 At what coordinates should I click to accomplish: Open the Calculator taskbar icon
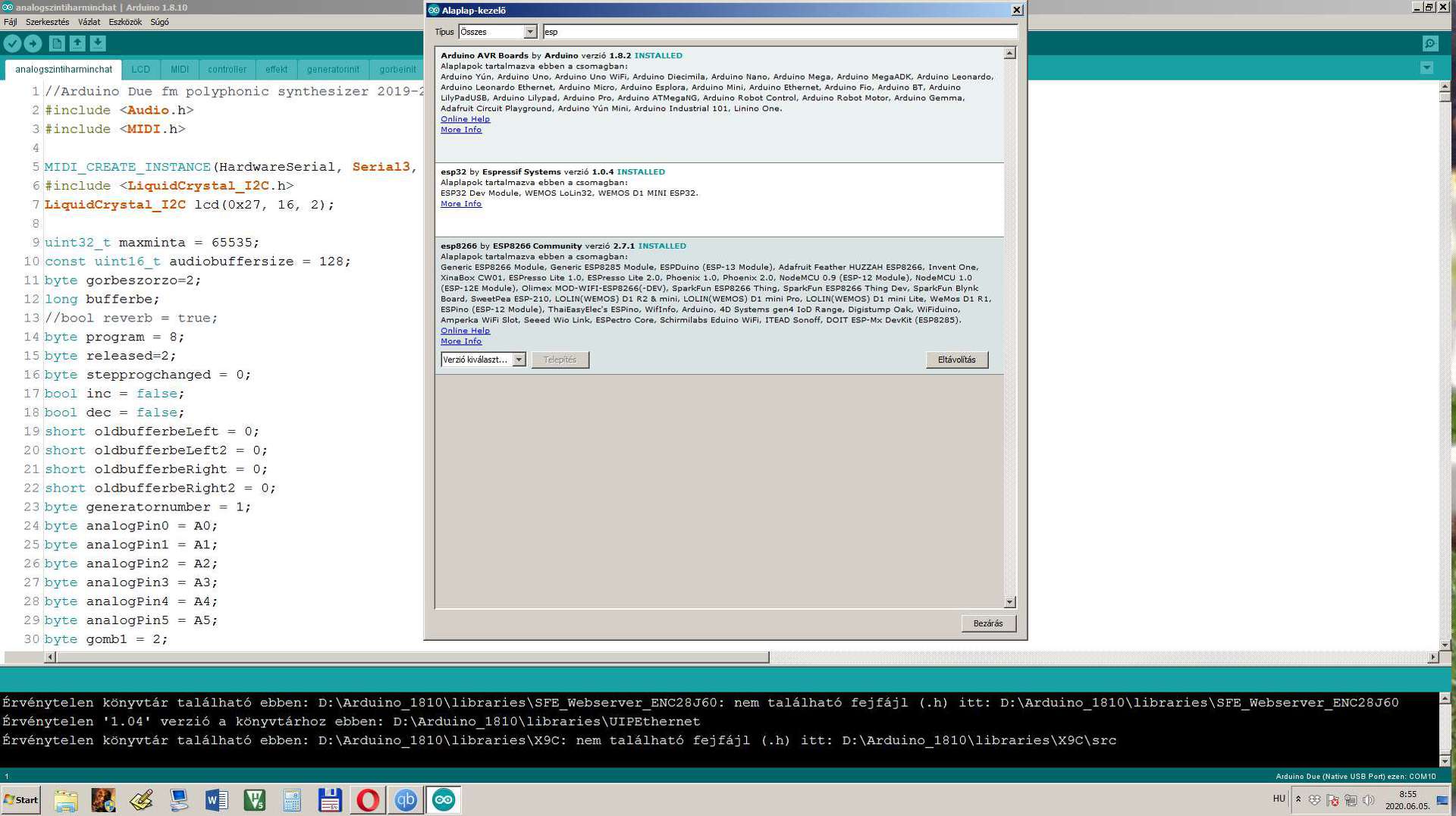pyautogui.click(x=292, y=800)
